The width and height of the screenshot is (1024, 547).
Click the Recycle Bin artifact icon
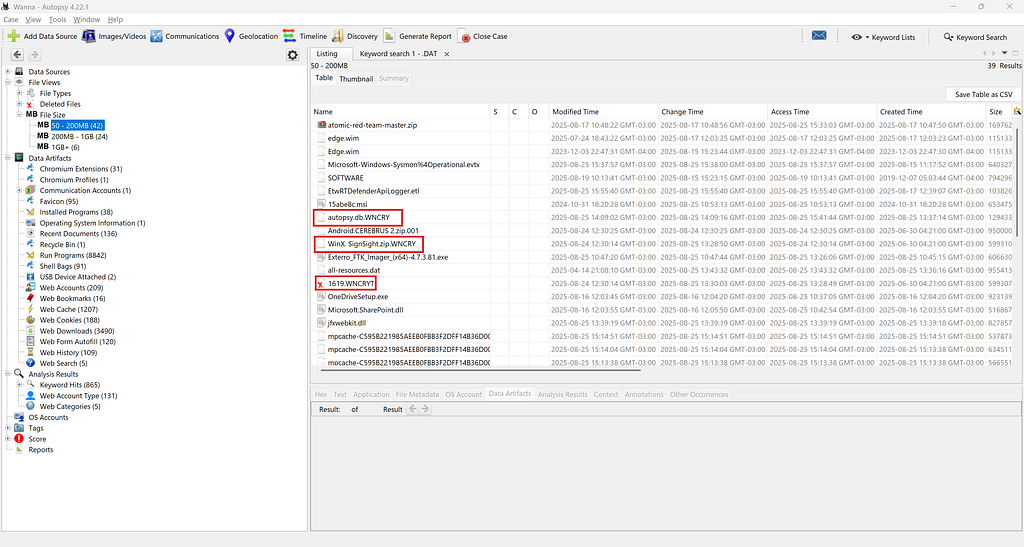tap(30, 244)
